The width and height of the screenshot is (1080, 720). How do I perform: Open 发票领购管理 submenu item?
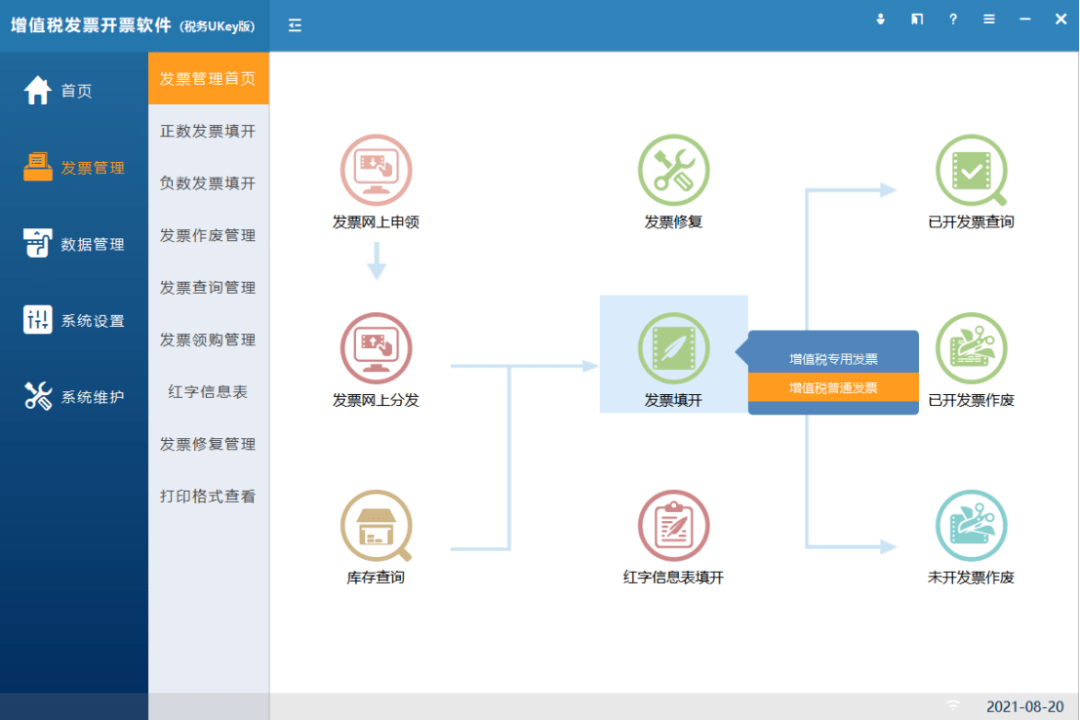click(x=208, y=340)
